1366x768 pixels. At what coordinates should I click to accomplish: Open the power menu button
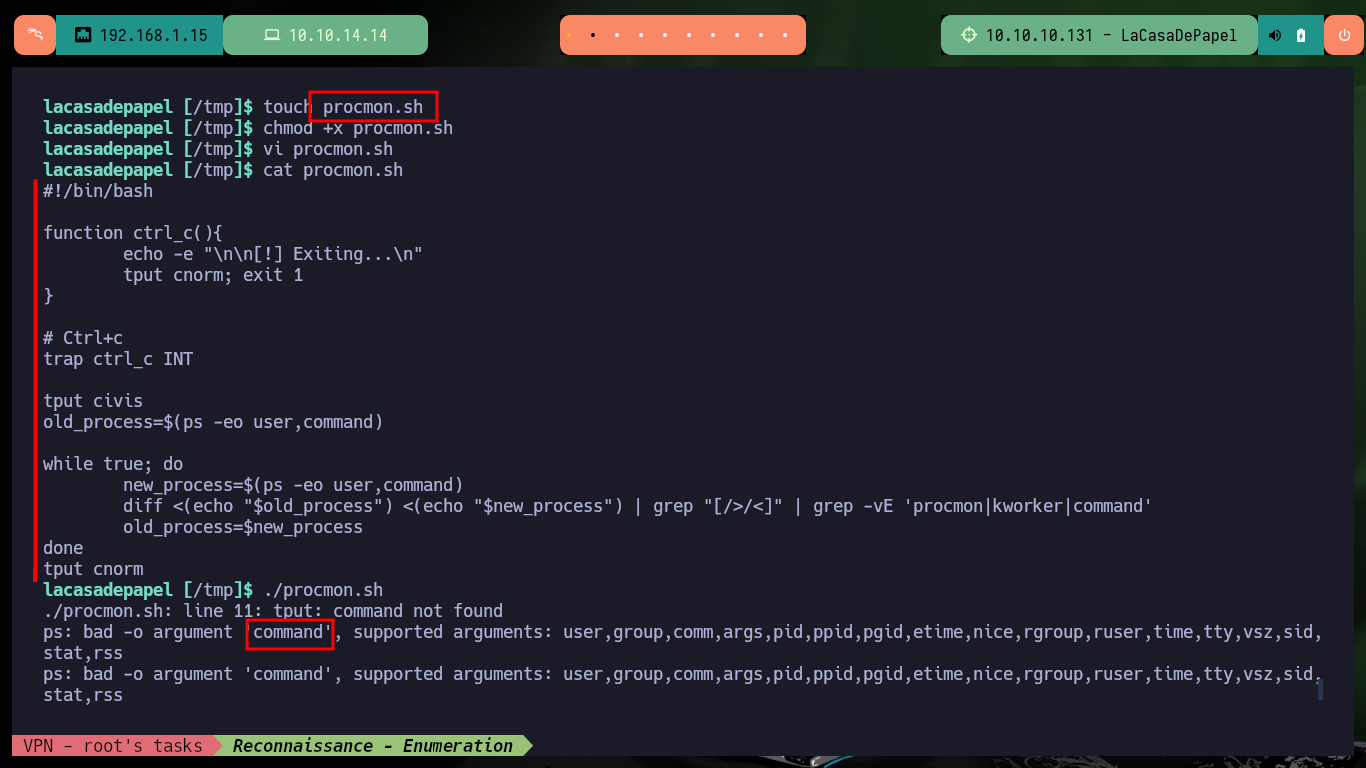tap(1343, 35)
